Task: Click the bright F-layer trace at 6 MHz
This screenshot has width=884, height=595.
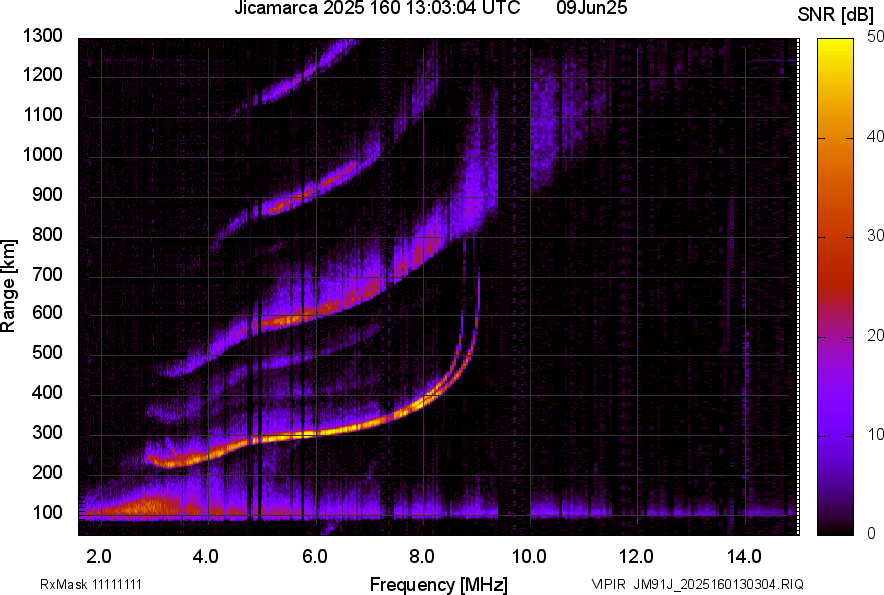Action: (x=316, y=434)
